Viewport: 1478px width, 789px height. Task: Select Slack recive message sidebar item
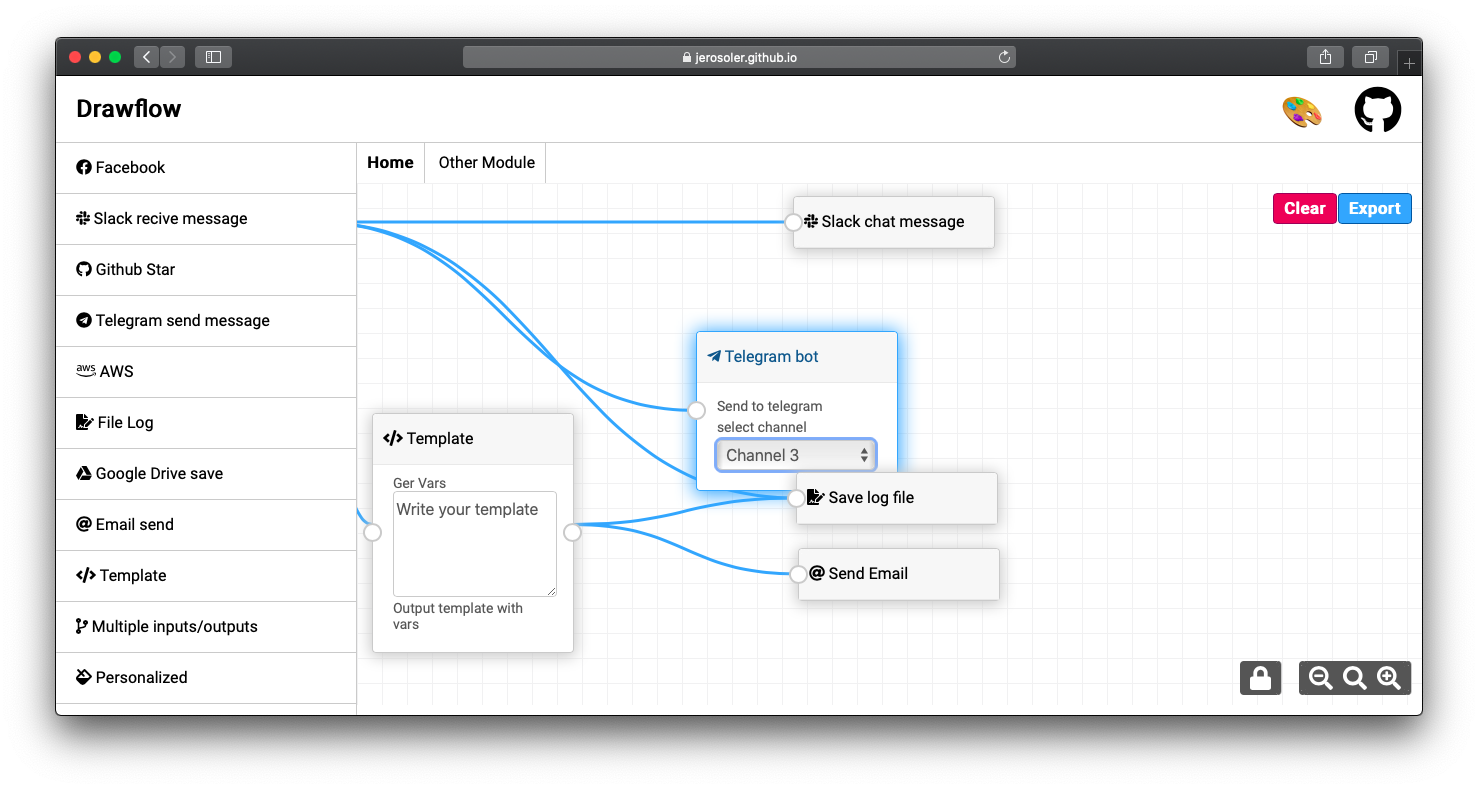tap(206, 219)
